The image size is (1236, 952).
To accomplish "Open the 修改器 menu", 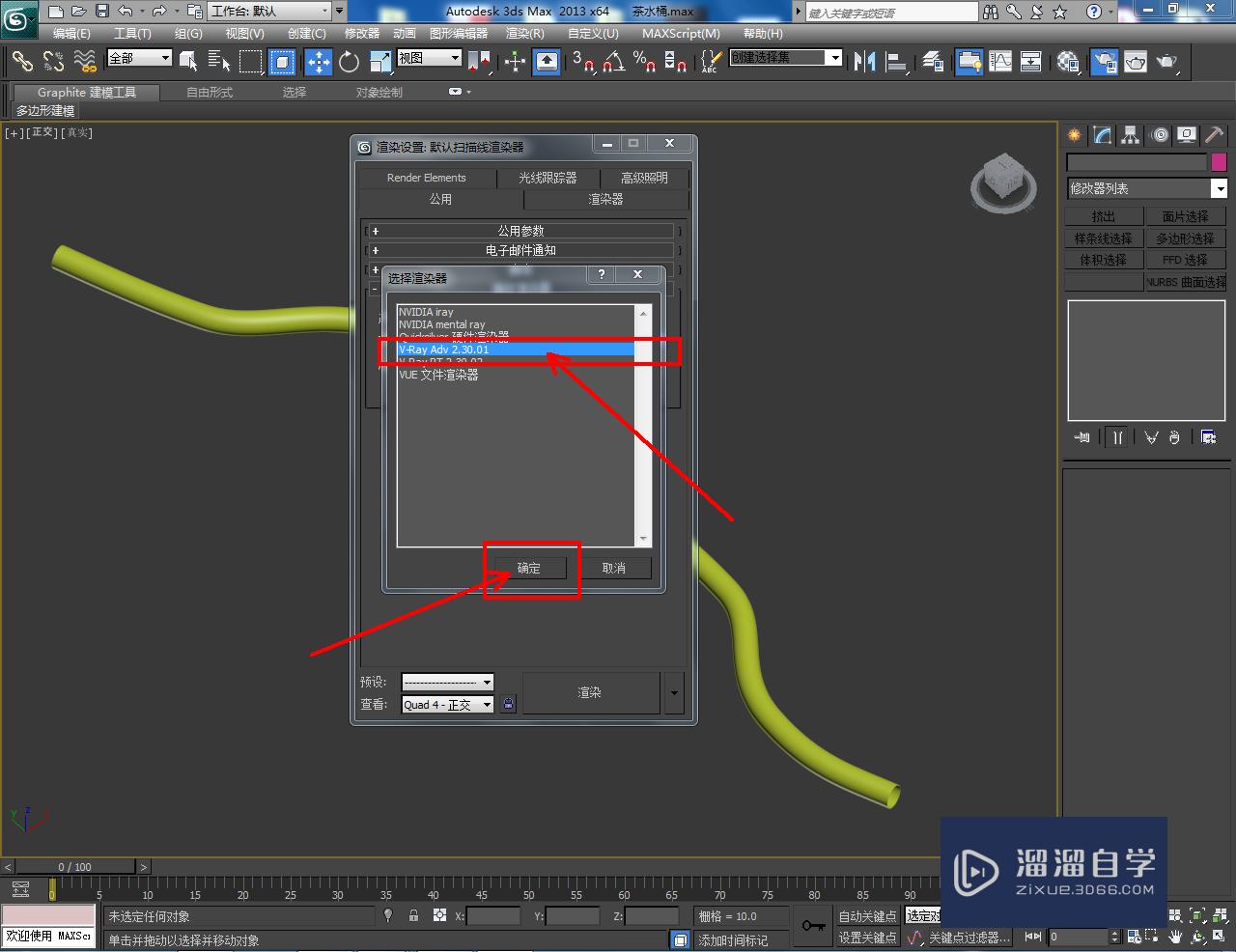I will tap(362, 34).
